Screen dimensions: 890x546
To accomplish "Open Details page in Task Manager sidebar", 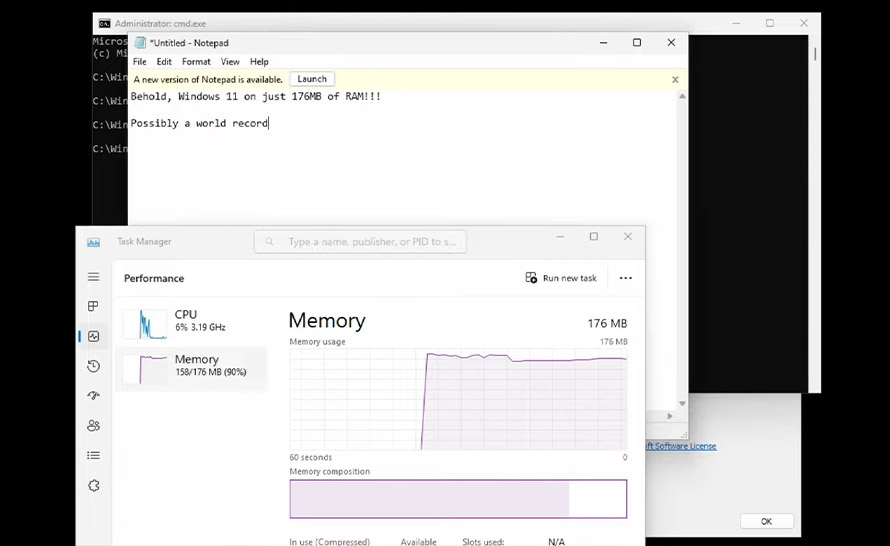I will tap(94, 455).
